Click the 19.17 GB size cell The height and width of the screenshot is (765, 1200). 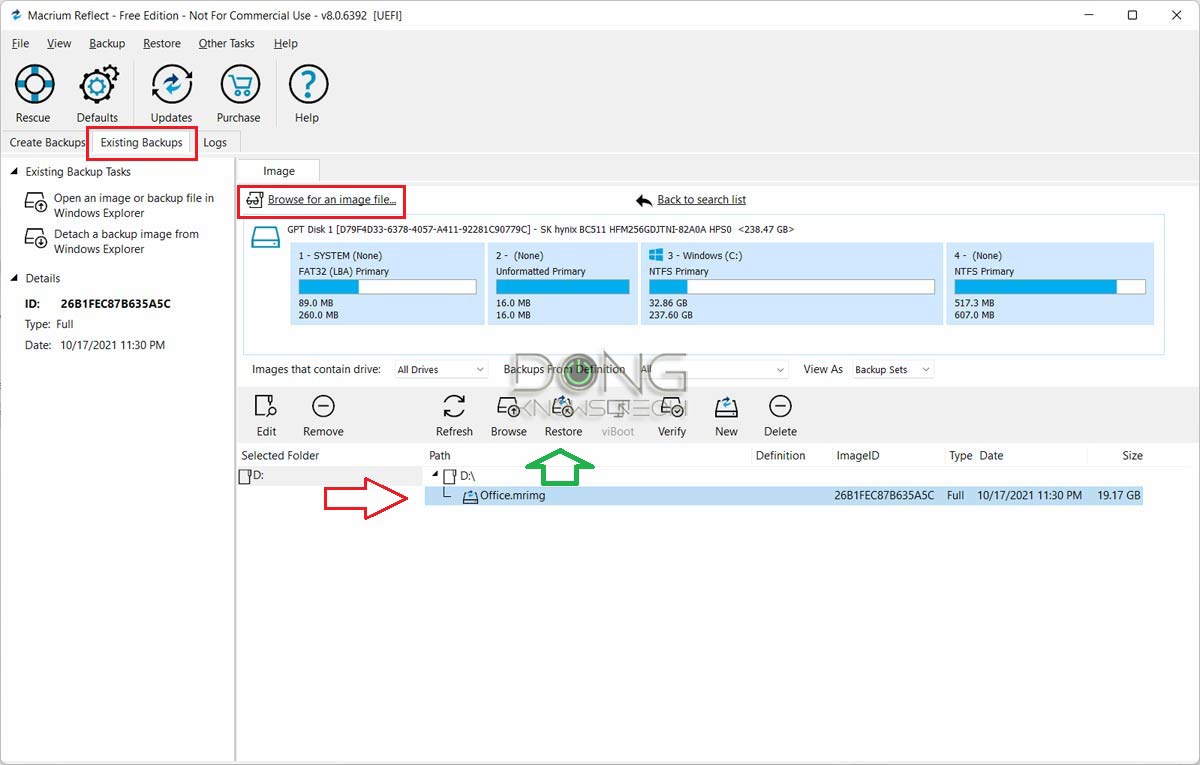click(x=1118, y=496)
